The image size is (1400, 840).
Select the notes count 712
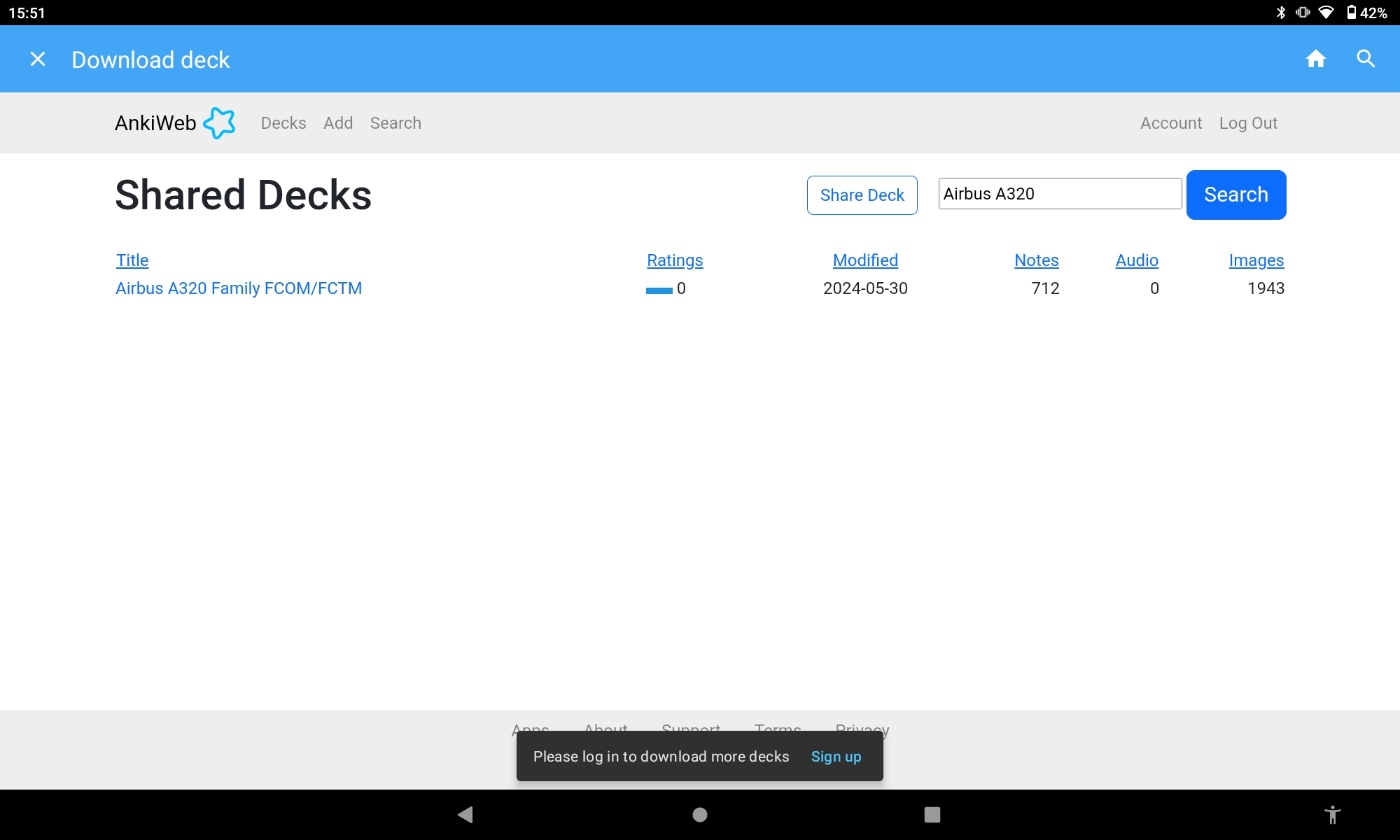tap(1045, 288)
